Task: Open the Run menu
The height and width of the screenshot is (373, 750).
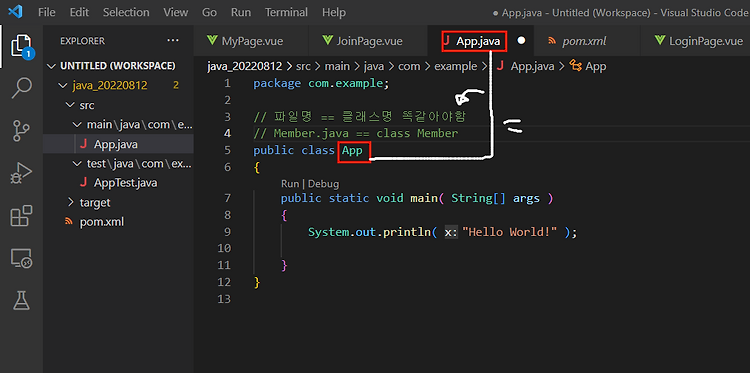Action: 241,12
